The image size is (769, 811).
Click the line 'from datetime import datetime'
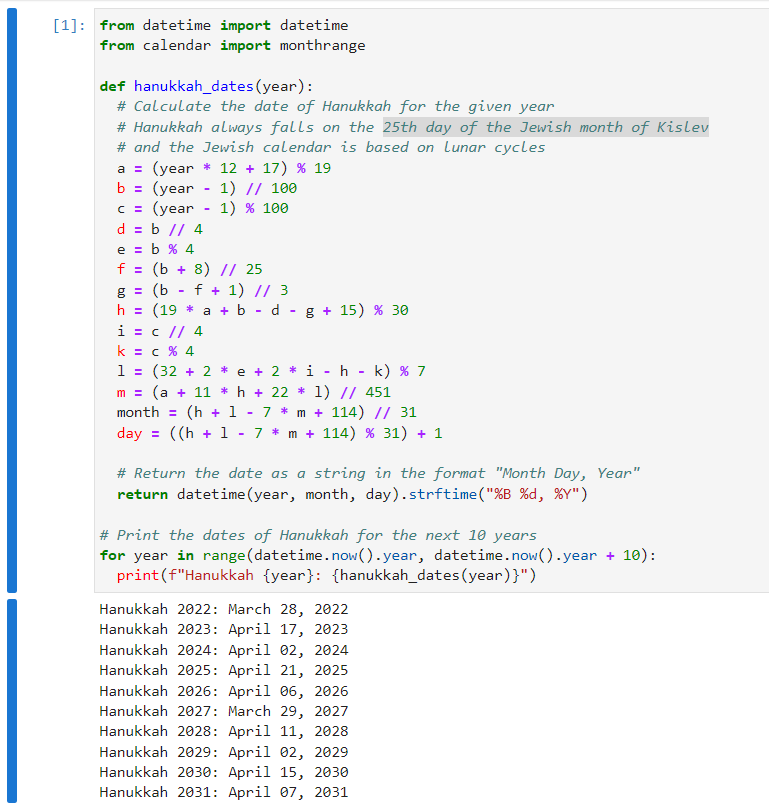click(x=224, y=25)
